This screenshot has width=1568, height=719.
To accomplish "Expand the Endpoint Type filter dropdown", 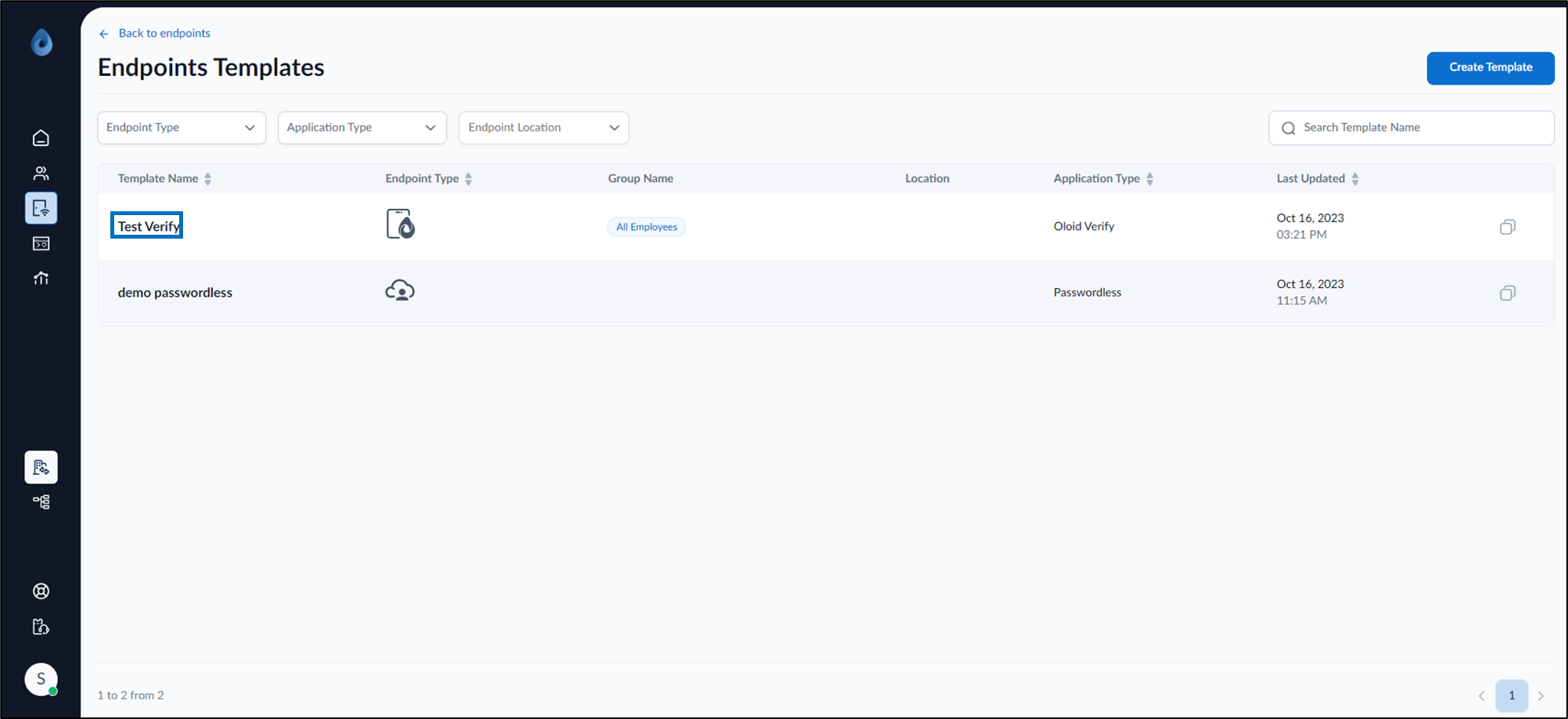I will [x=182, y=128].
